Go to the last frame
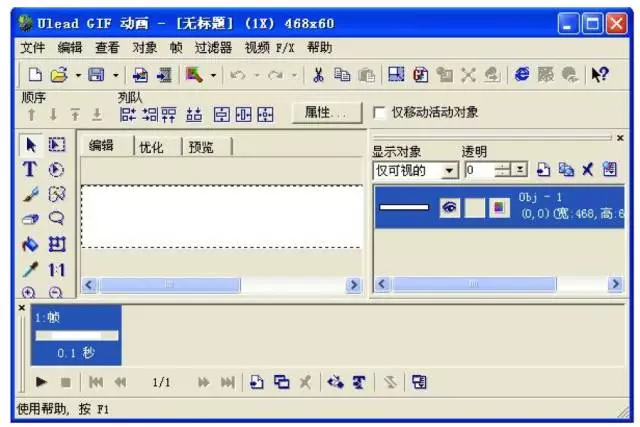Viewport: 640px width, 427px height. (x=228, y=383)
